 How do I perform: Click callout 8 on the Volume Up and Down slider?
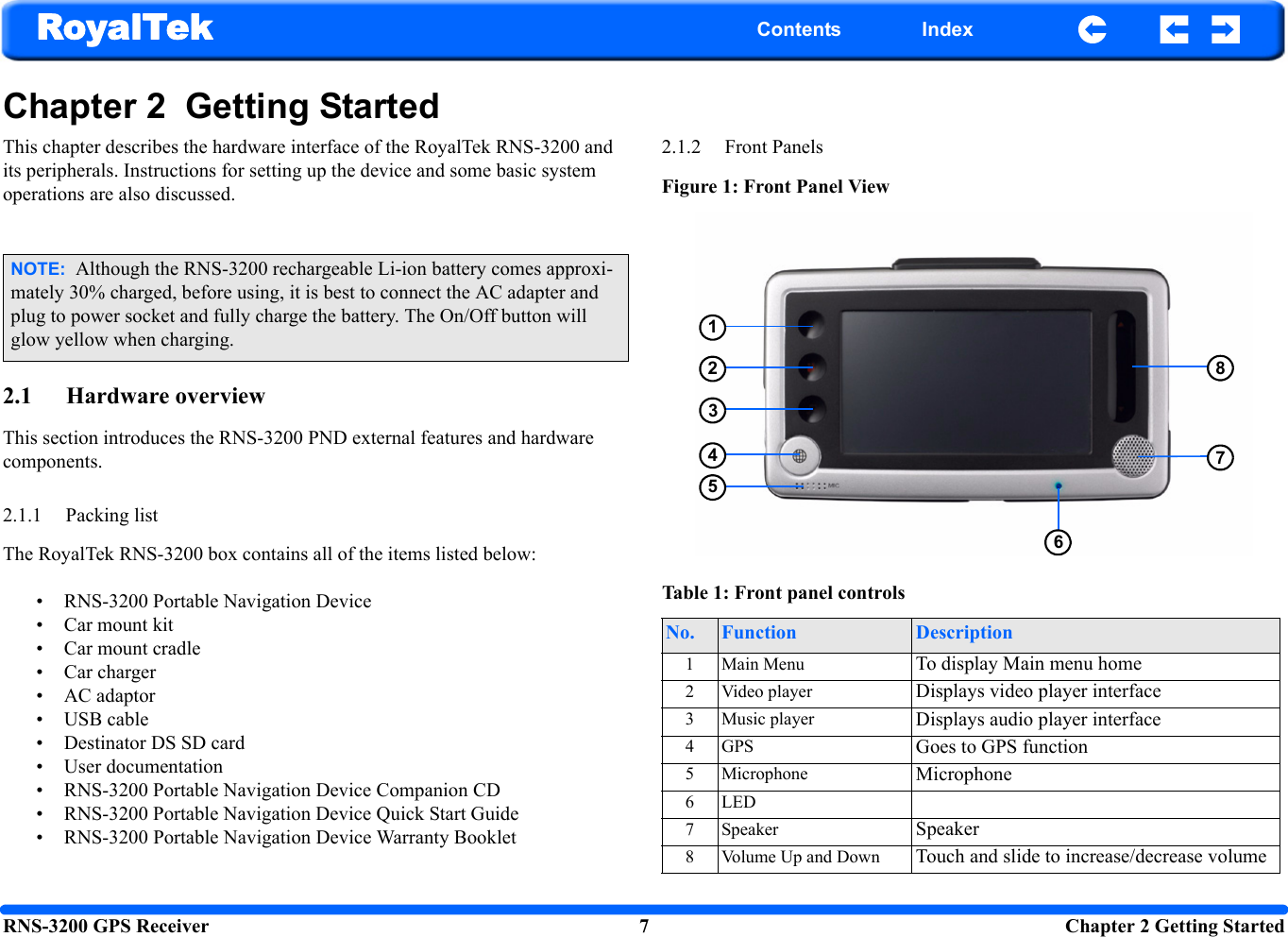[1220, 368]
